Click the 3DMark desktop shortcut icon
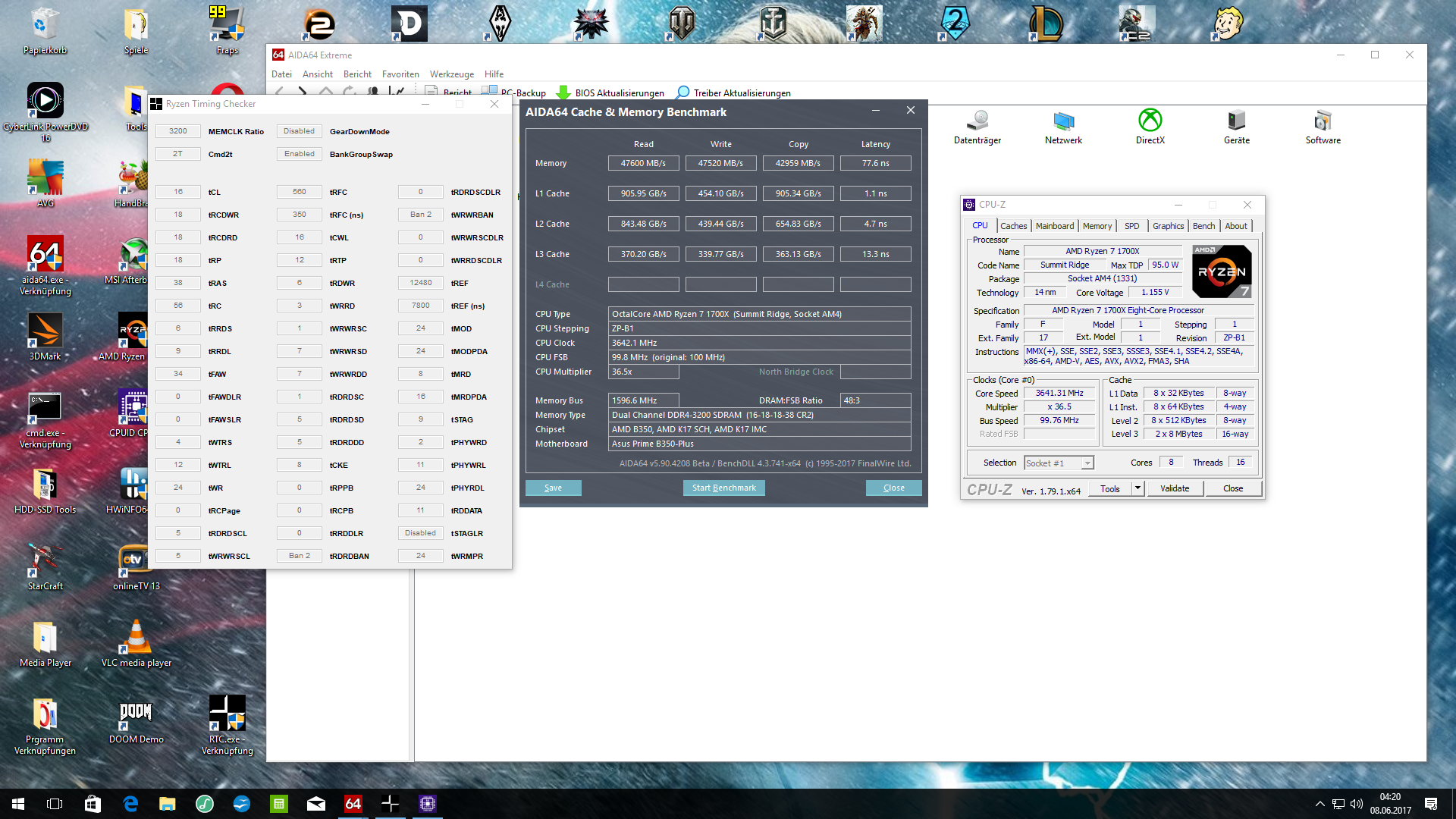Image resolution: width=1456 pixels, height=819 pixels. 45,331
